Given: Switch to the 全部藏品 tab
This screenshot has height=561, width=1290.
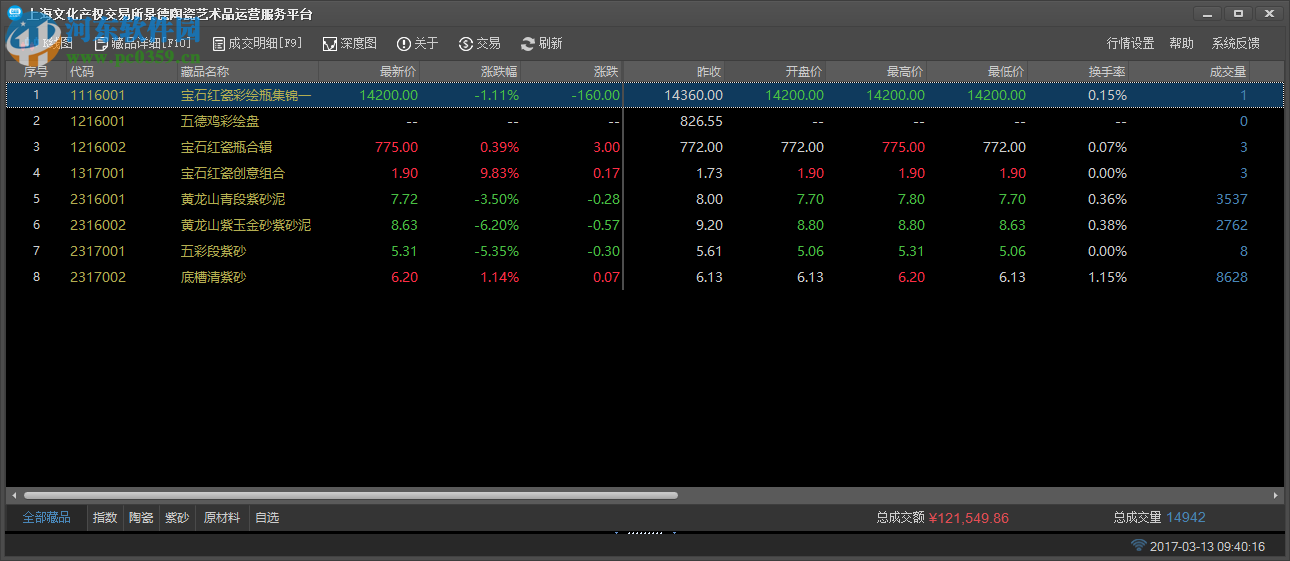Looking at the screenshot, I should tap(47, 518).
